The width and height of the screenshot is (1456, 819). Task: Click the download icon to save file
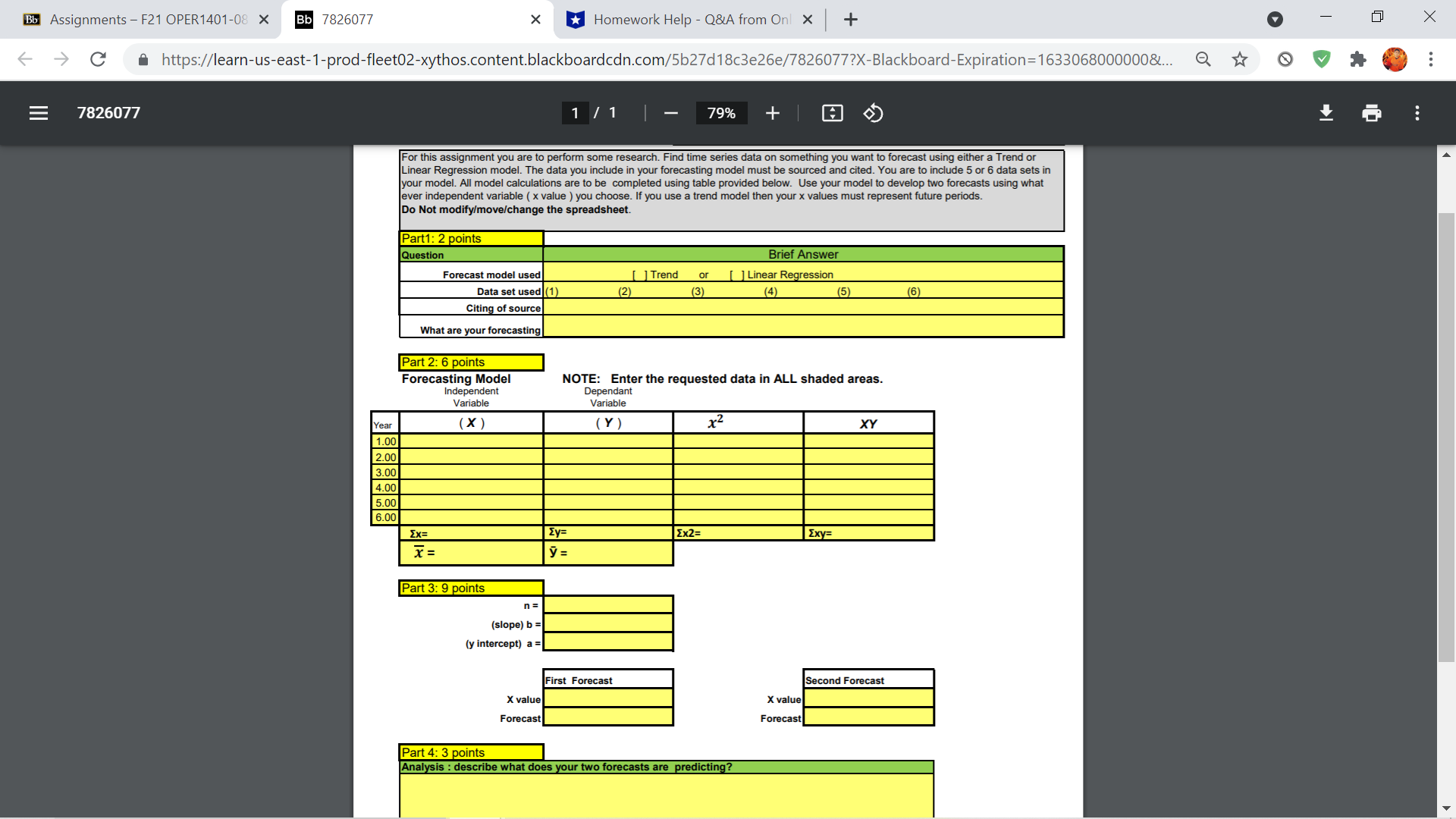(1325, 112)
